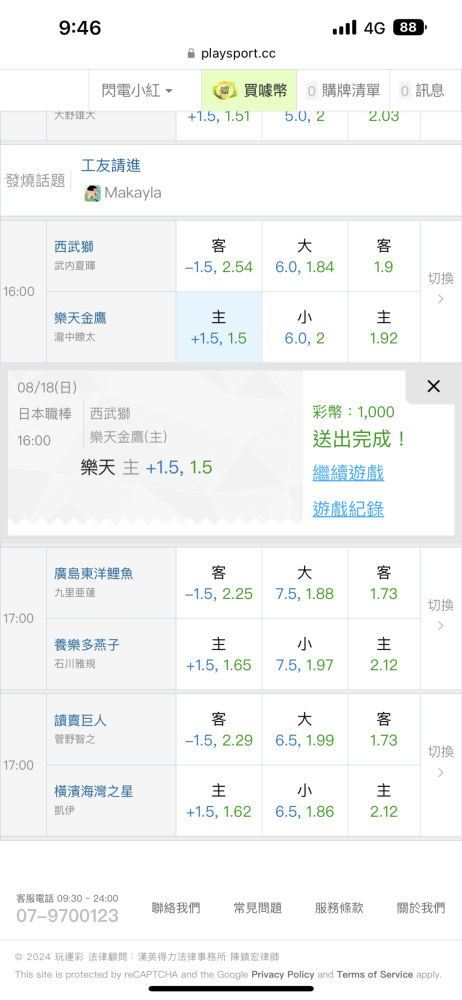Tap the lock icon beside playsport.cc
Viewport: 462px width, 1000px height.
point(191,54)
